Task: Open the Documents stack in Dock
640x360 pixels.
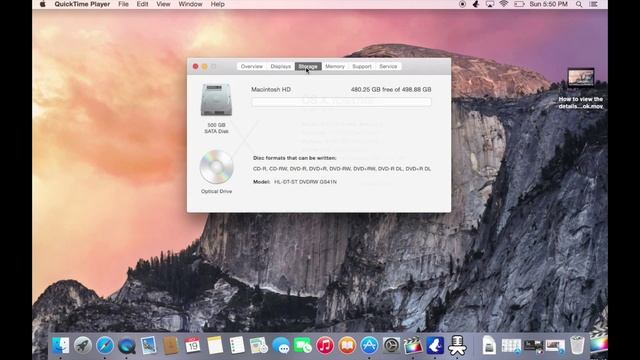Action: point(489,346)
